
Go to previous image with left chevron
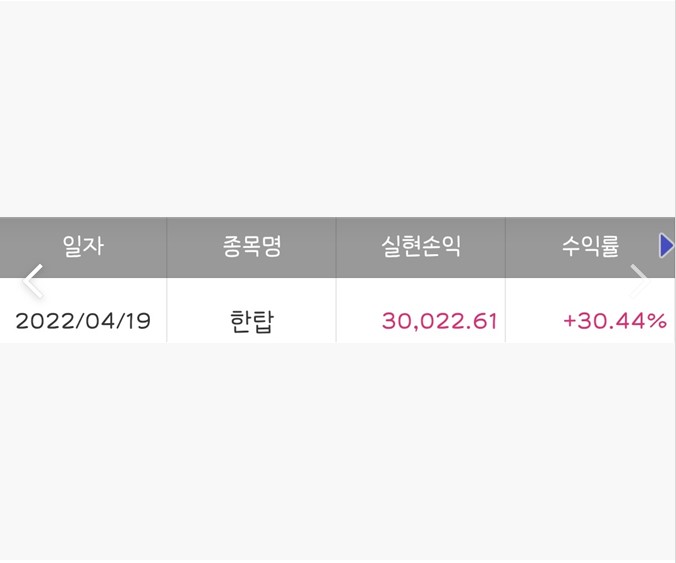coord(33,281)
